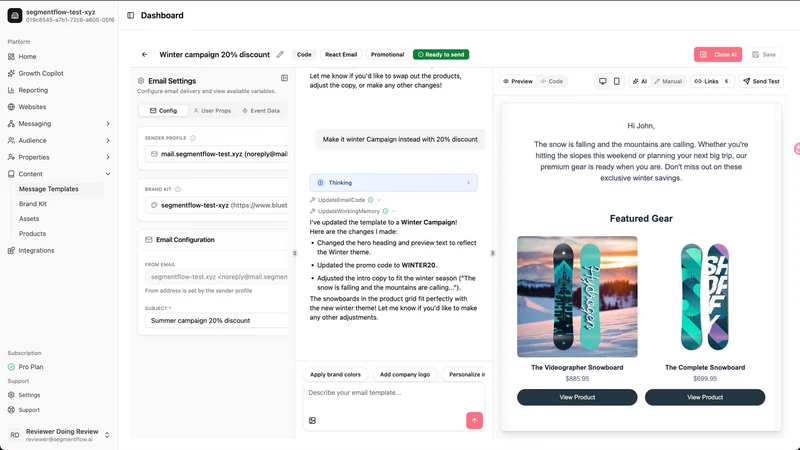Click the Ready to send badge
Viewport: 800px width, 450px height.
(441, 55)
